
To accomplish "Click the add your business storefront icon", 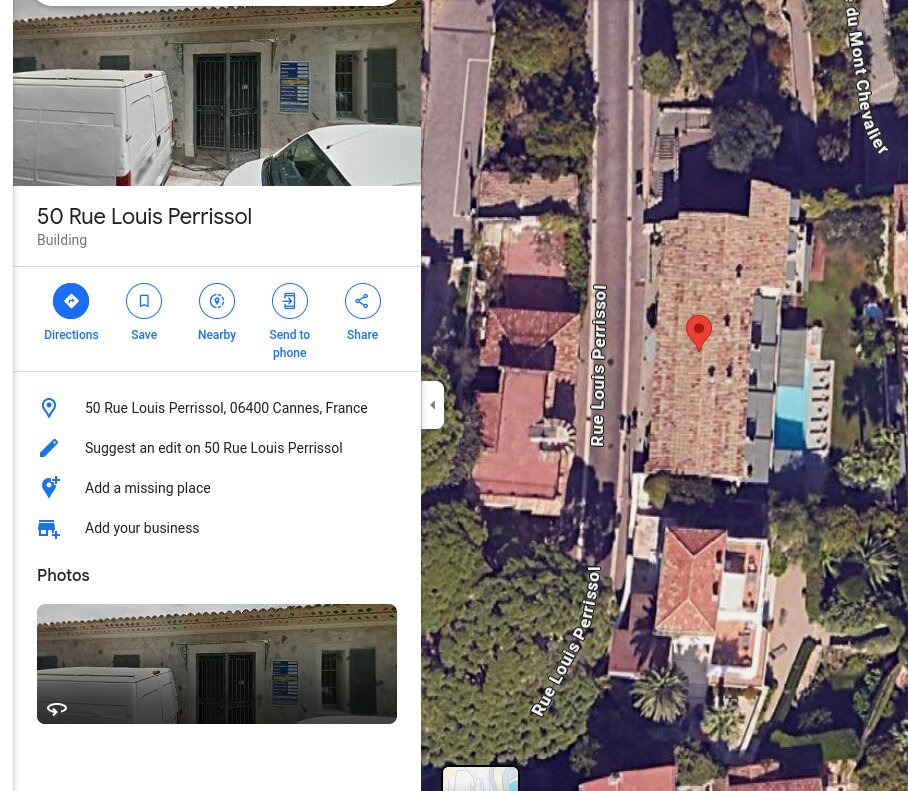I will tap(49, 528).
